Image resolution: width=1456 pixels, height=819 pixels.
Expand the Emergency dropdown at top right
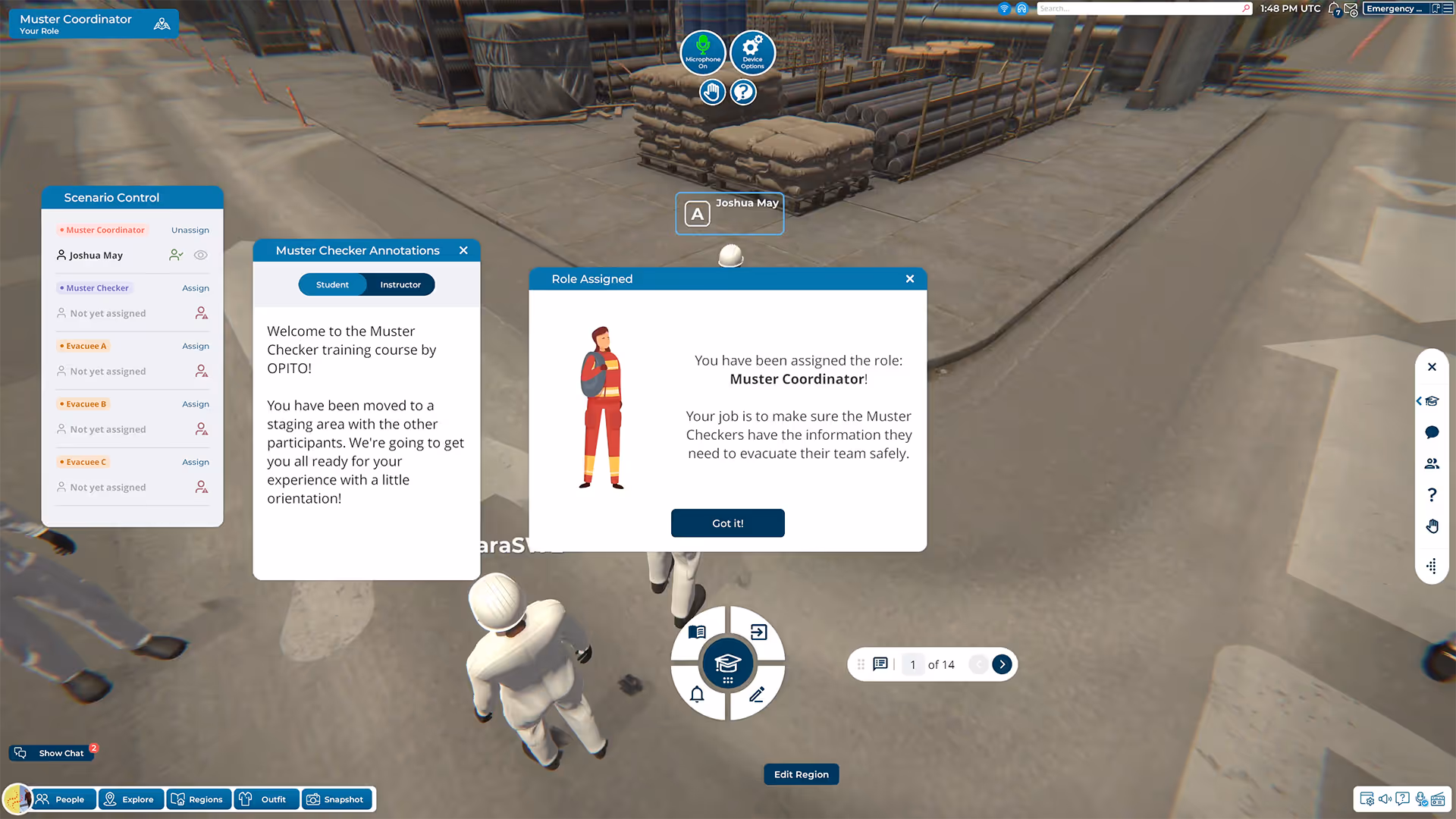1394,8
